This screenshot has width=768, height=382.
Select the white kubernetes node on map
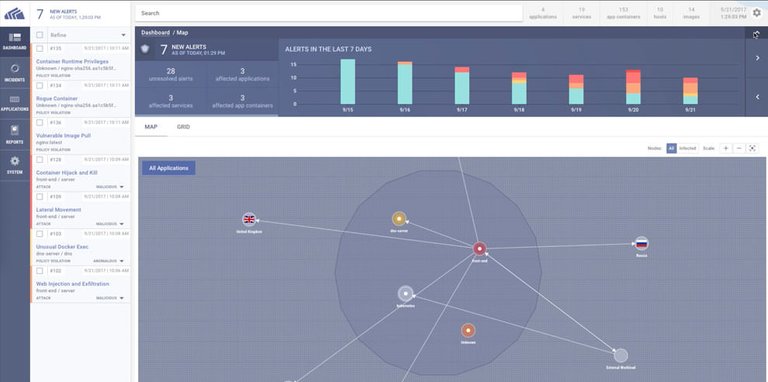point(406,294)
